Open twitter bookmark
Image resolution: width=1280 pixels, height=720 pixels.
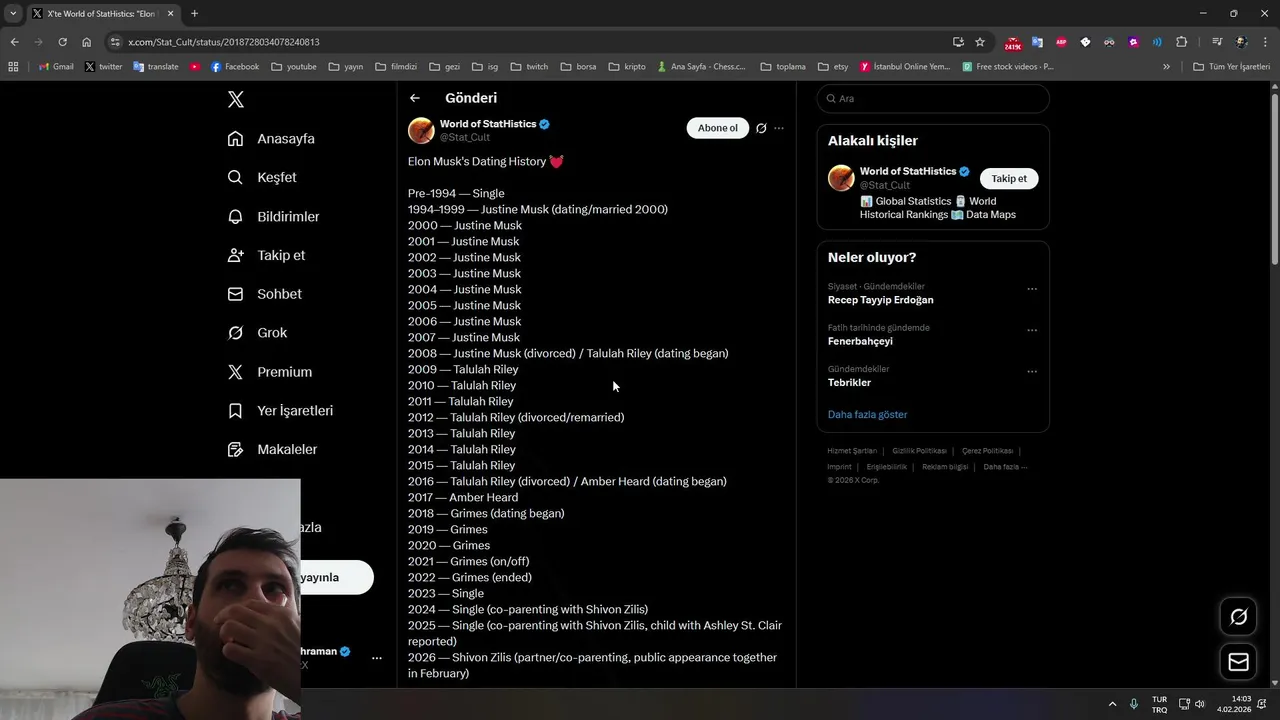click(104, 67)
